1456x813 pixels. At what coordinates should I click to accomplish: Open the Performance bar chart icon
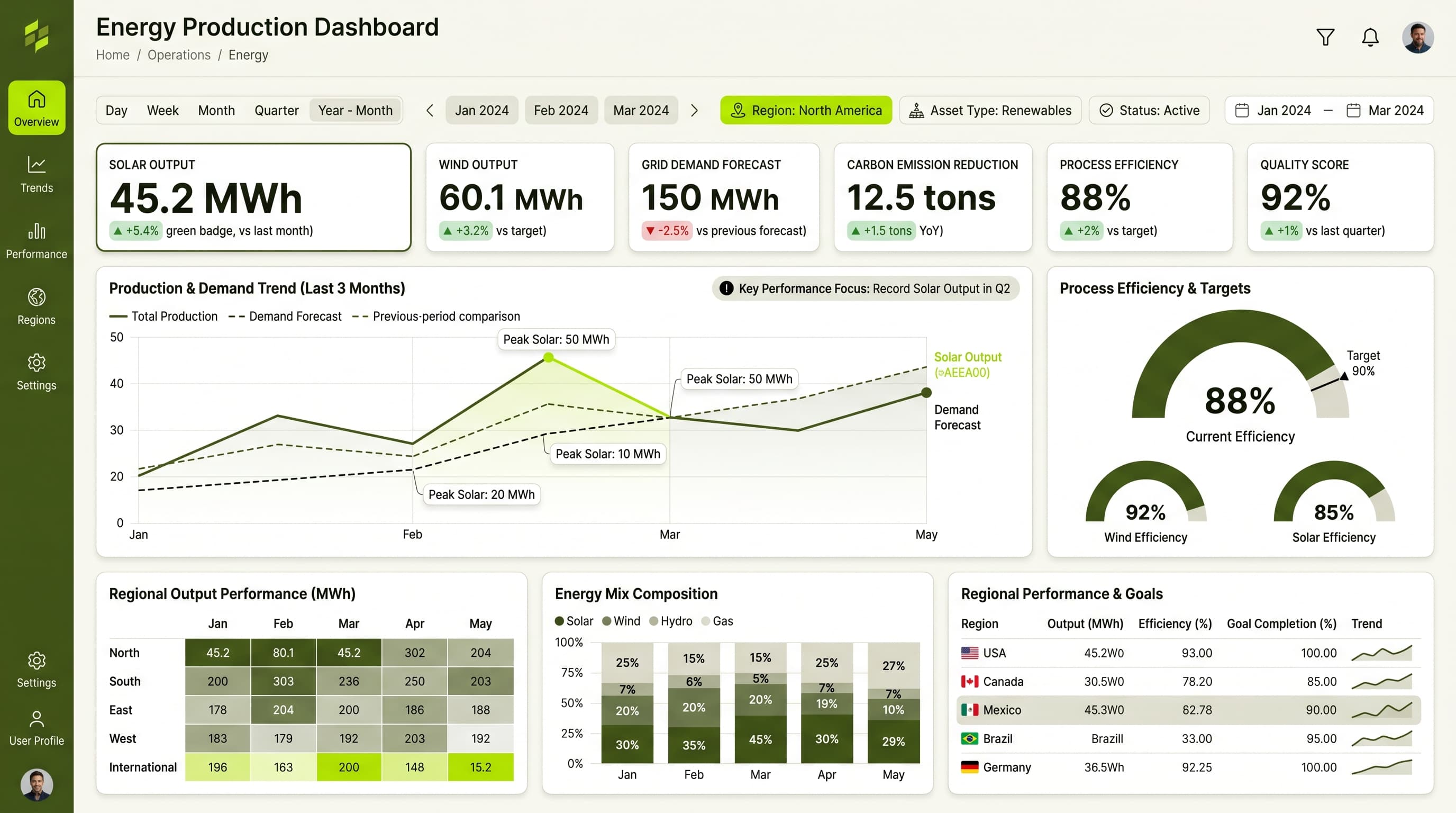[x=37, y=231]
